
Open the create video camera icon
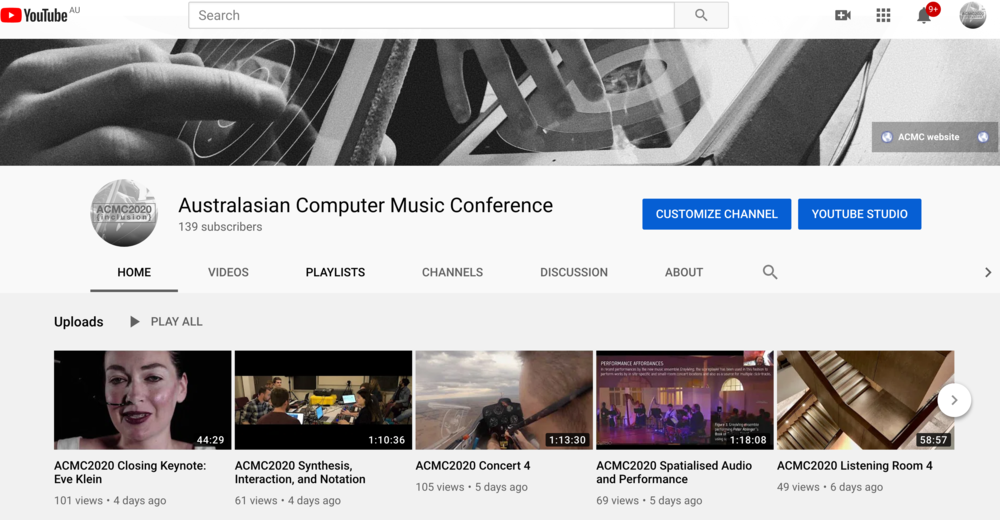pyautogui.click(x=843, y=15)
